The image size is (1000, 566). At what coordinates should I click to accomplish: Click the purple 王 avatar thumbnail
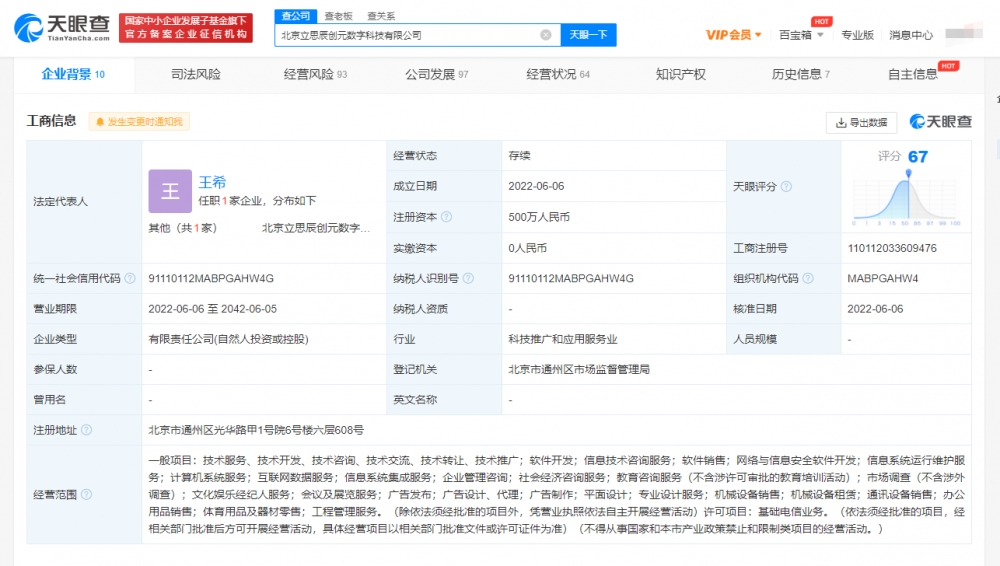170,191
